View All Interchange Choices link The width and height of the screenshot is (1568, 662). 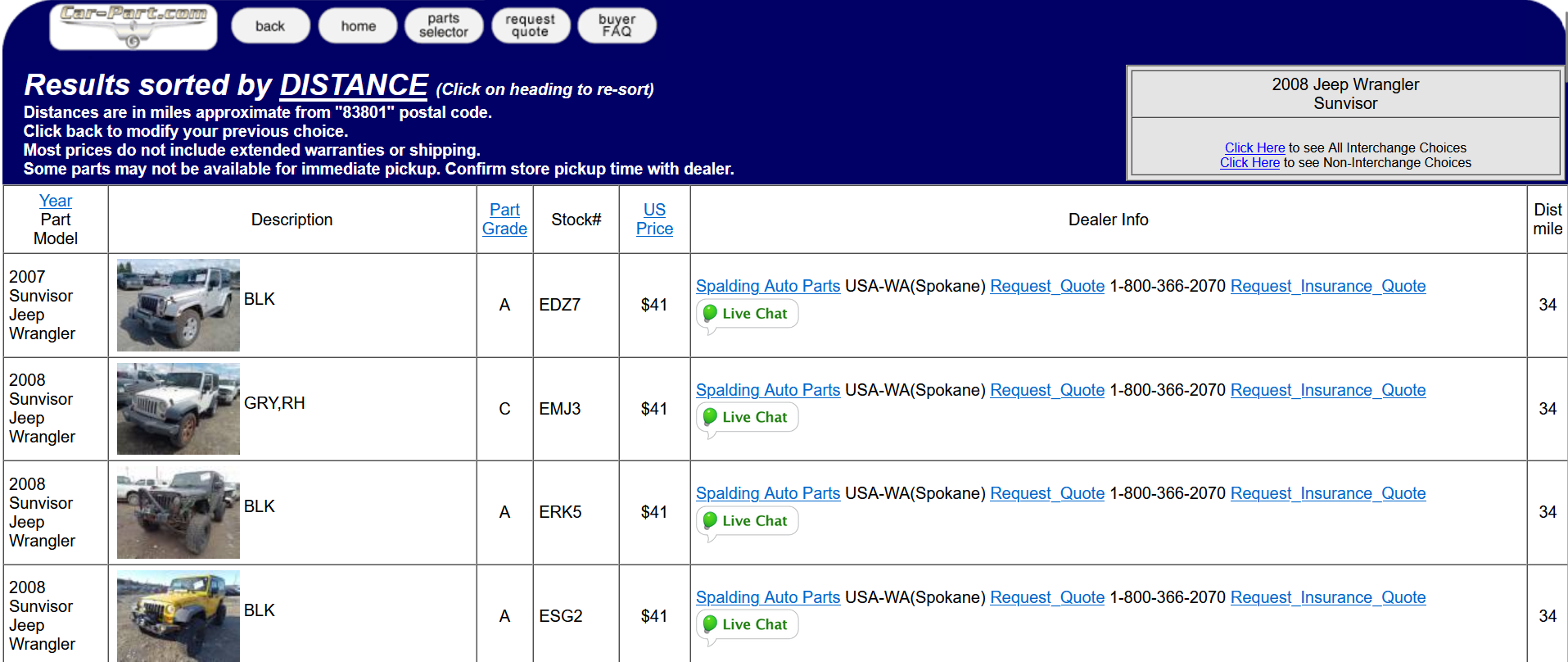coord(1254,147)
